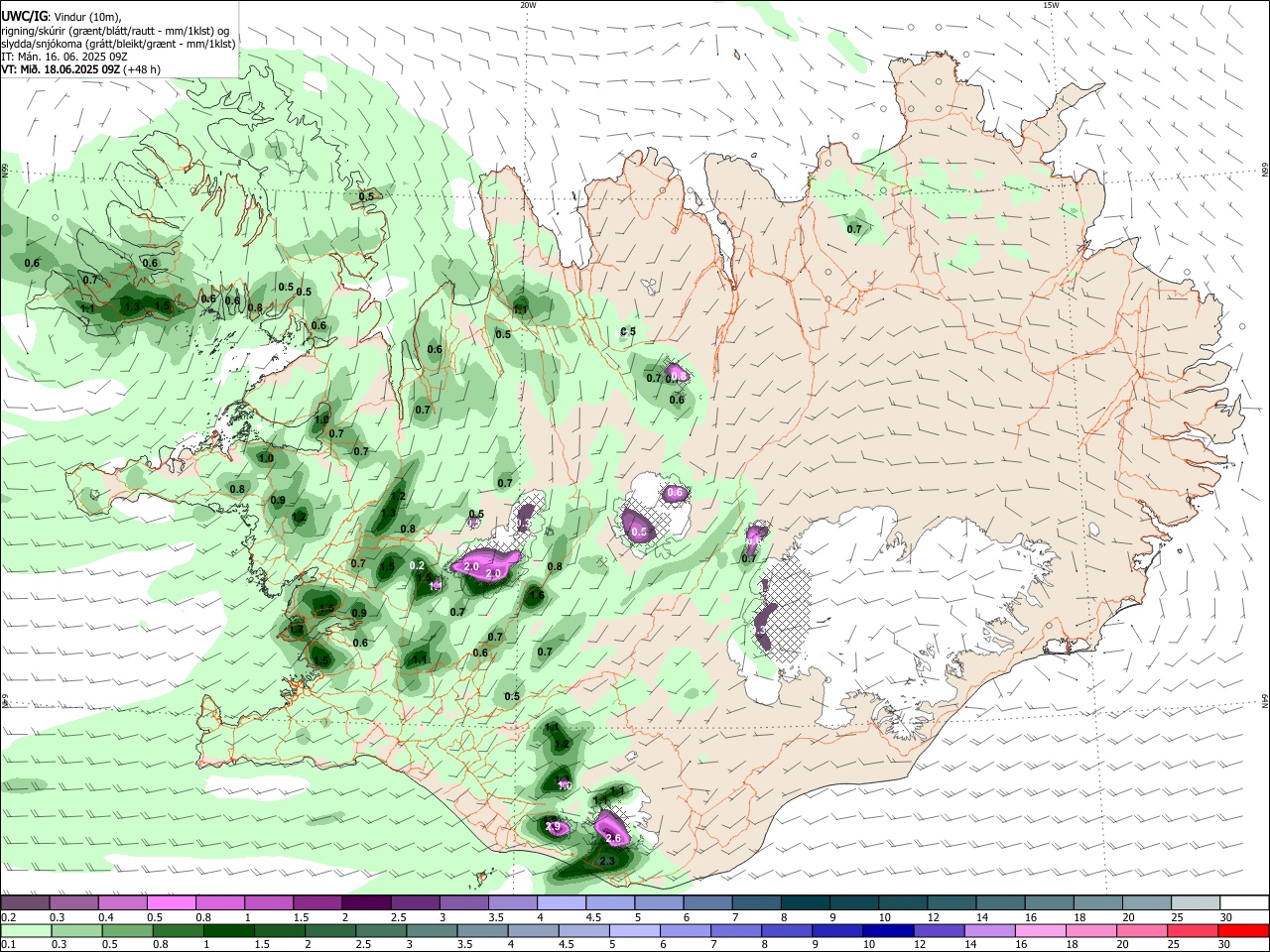The width and height of the screenshot is (1270, 952).
Task: Select the medium green 0.8 rain swatch
Action: pos(178,930)
